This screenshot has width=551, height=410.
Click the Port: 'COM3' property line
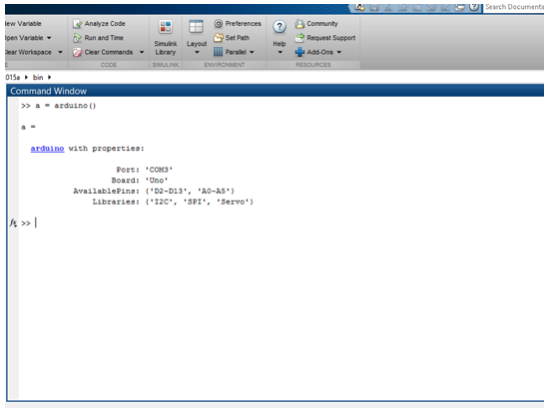pos(144,170)
